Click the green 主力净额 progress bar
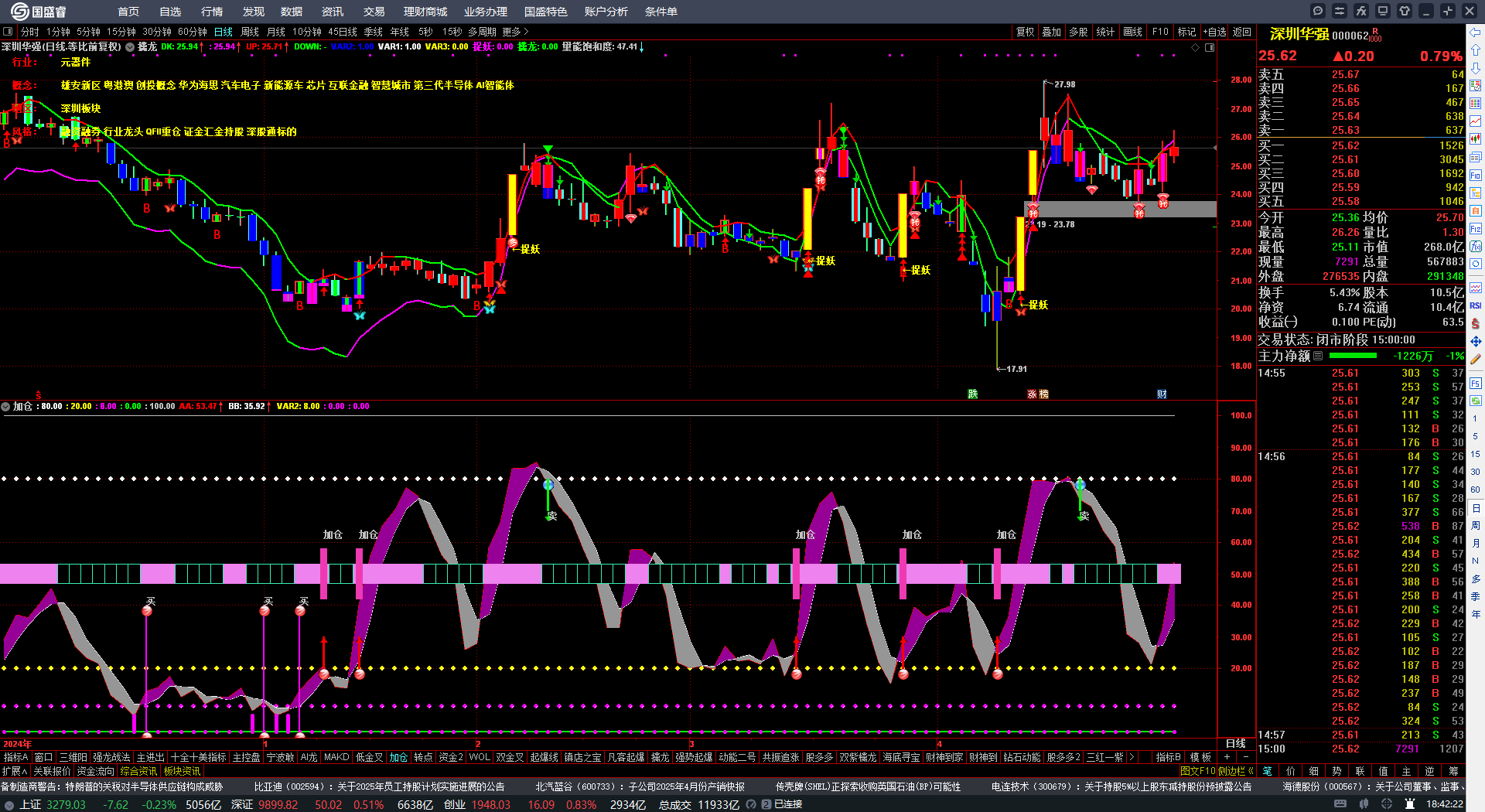The height and width of the screenshot is (812, 1485). (1353, 356)
